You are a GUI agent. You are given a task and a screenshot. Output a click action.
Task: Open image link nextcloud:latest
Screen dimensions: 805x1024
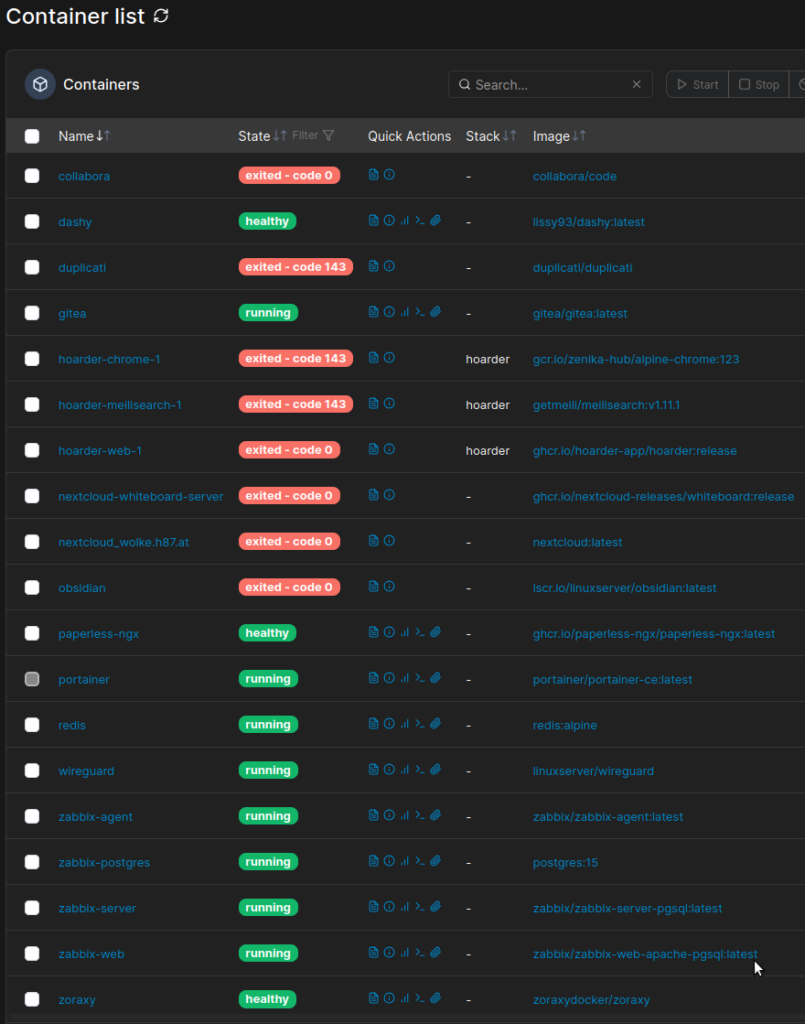pyautogui.click(x=577, y=542)
